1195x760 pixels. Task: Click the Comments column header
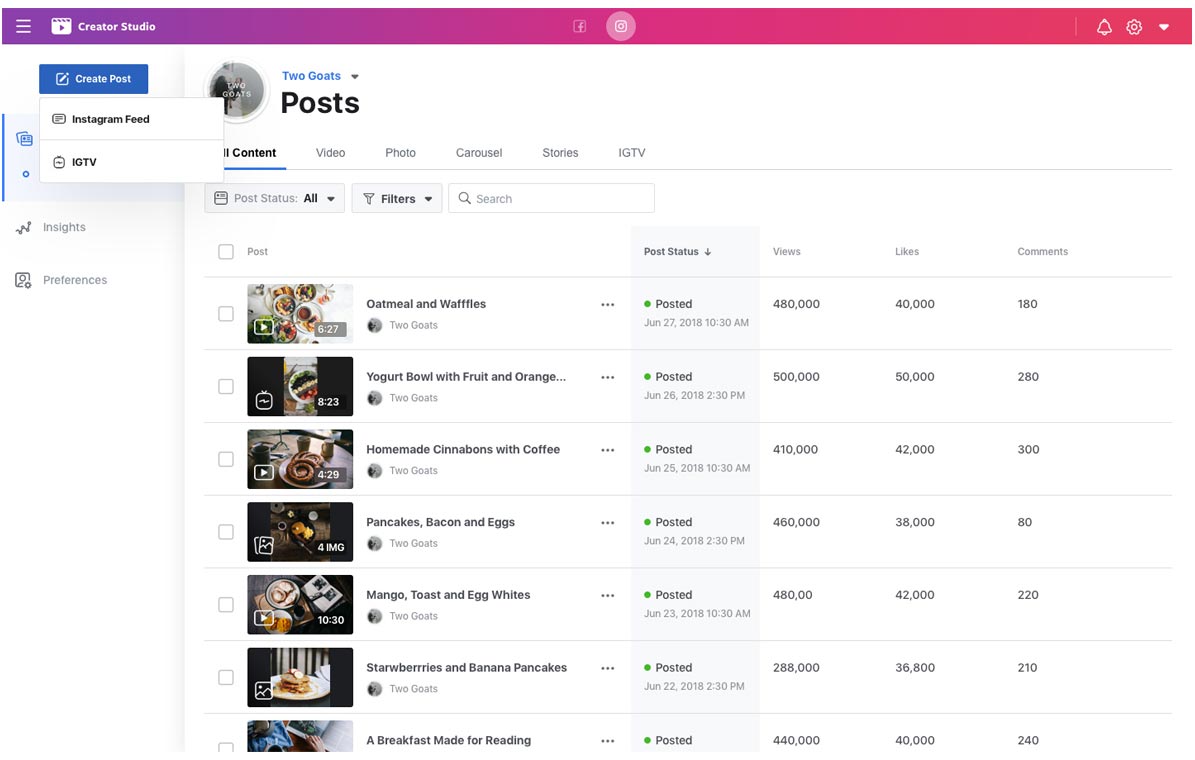1043,252
